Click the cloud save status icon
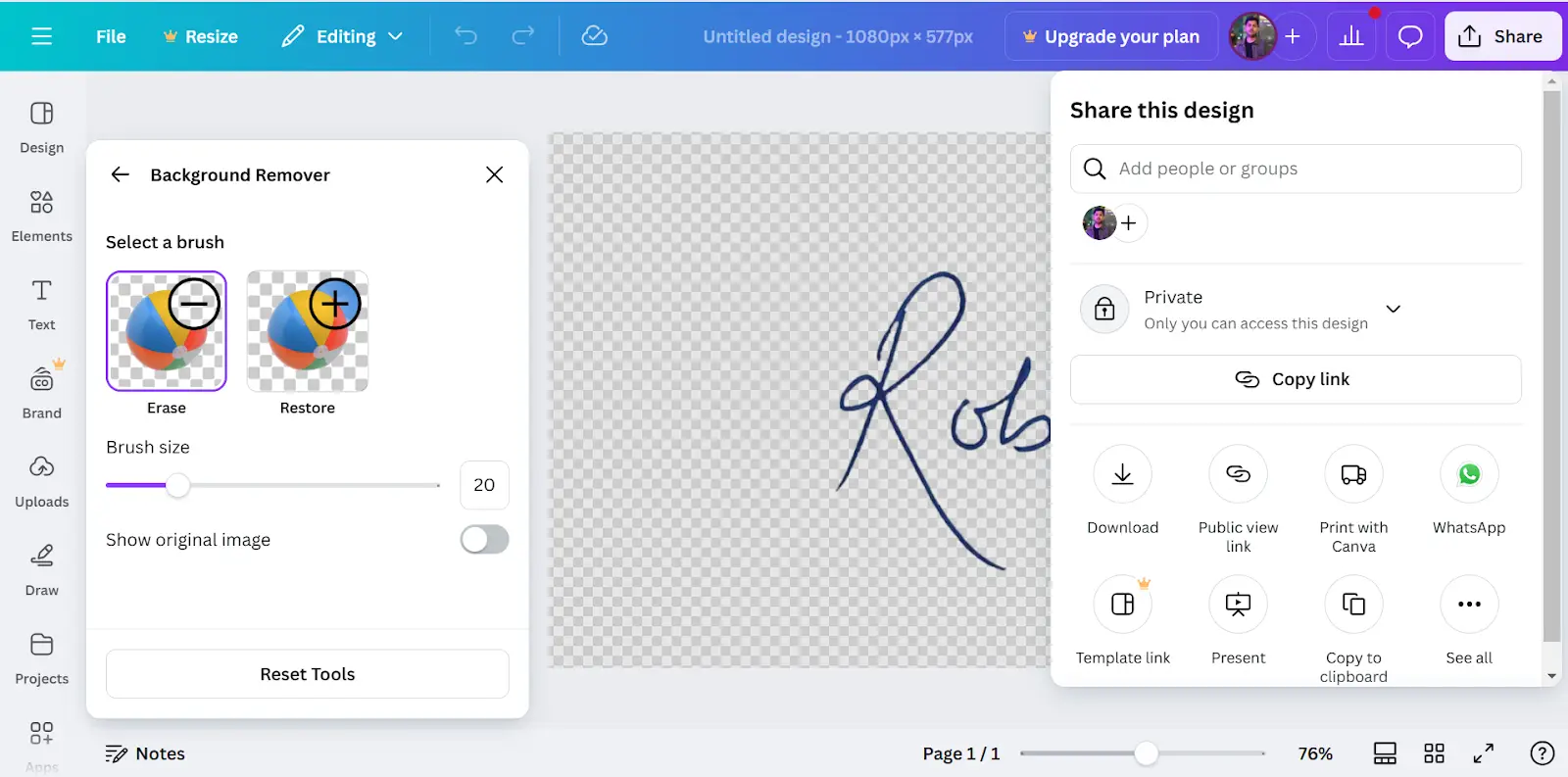Image resolution: width=1568 pixels, height=777 pixels. [594, 36]
